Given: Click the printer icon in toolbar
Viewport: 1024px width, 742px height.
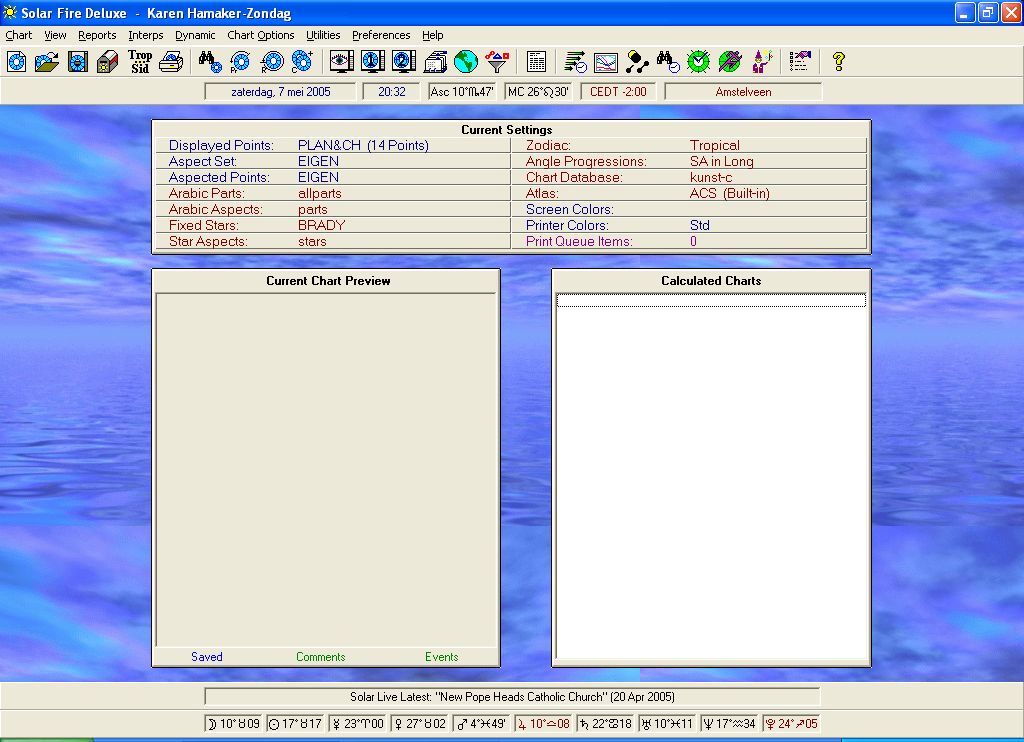Looking at the screenshot, I should [171, 62].
